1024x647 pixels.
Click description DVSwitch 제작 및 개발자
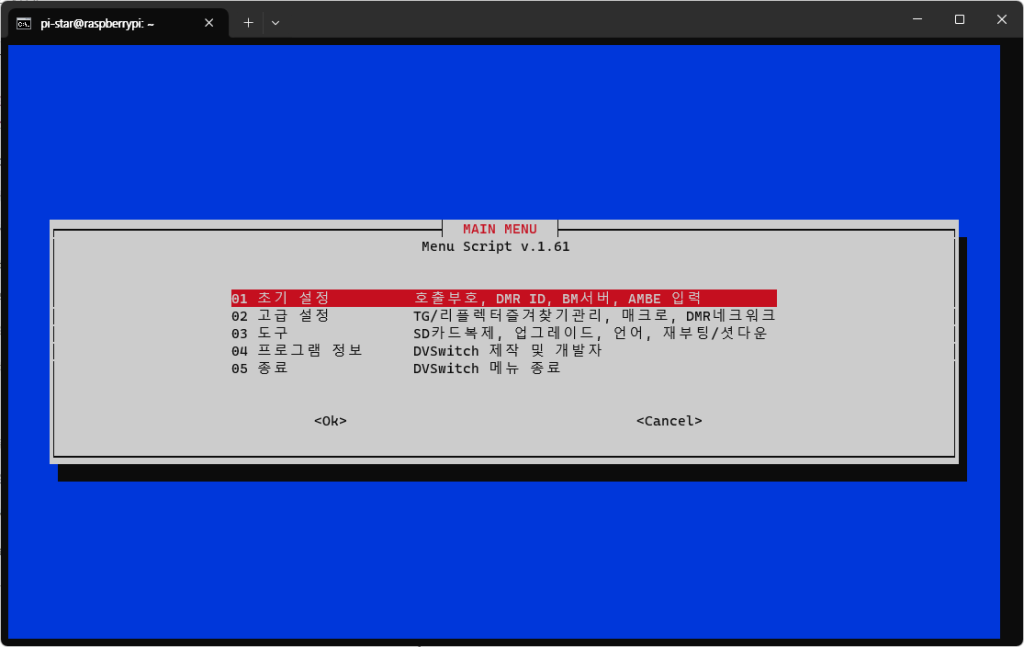pyautogui.click(x=507, y=351)
